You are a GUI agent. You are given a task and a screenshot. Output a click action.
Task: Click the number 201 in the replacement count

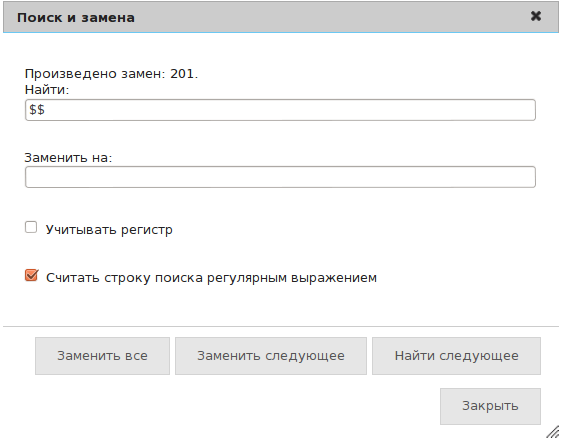pos(182,74)
